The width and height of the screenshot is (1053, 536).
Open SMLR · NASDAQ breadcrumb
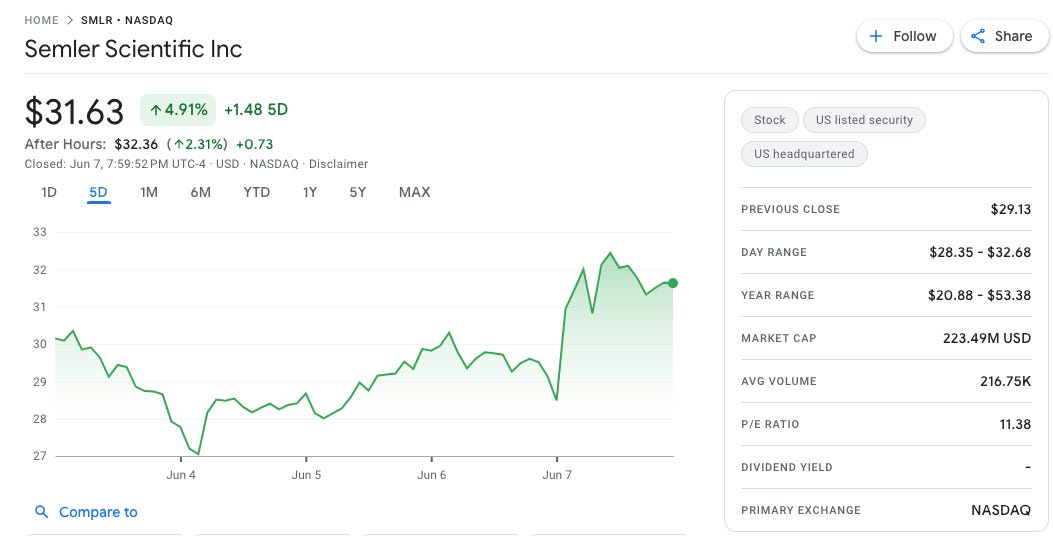(x=127, y=20)
